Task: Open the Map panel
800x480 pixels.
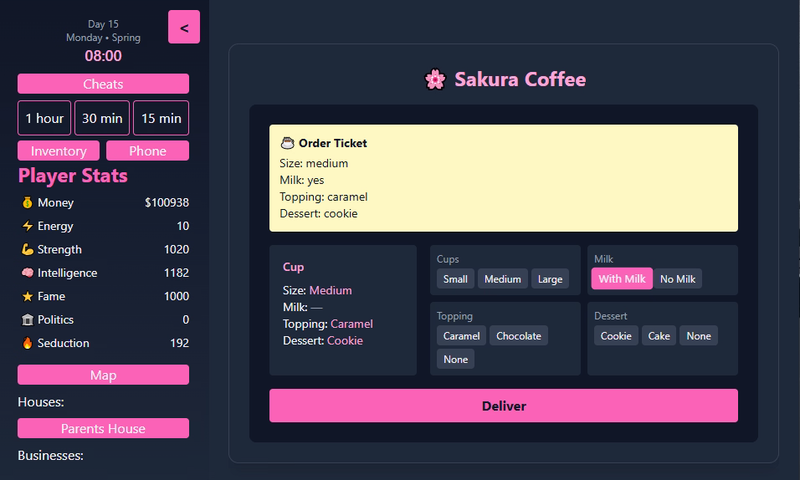Action: click(103, 375)
